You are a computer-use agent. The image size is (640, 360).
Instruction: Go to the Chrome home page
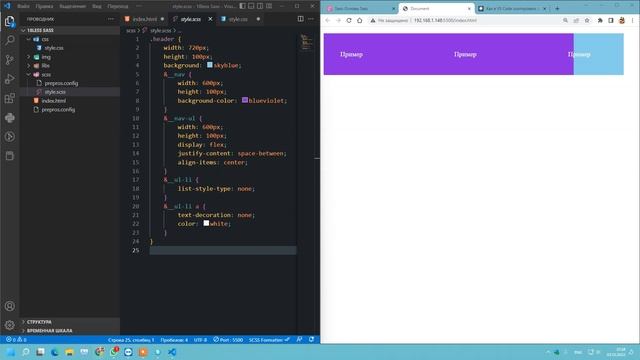[x=360, y=20]
